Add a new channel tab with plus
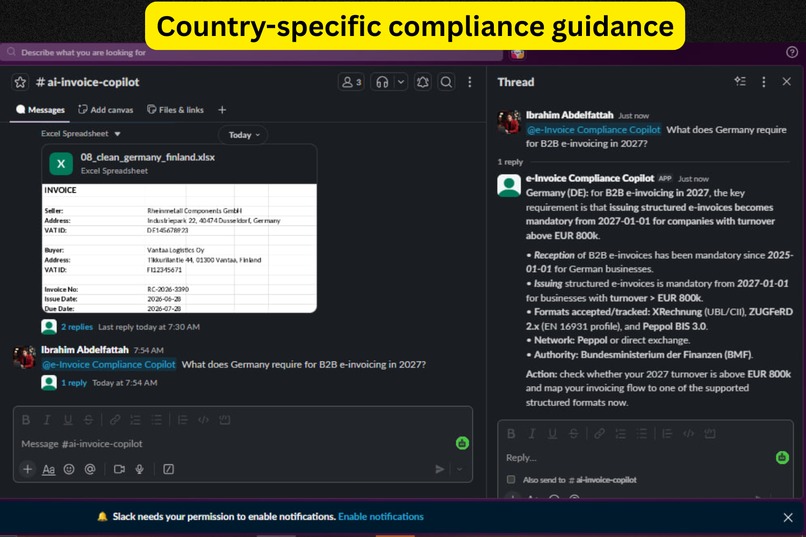806x537 pixels. (x=222, y=110)
